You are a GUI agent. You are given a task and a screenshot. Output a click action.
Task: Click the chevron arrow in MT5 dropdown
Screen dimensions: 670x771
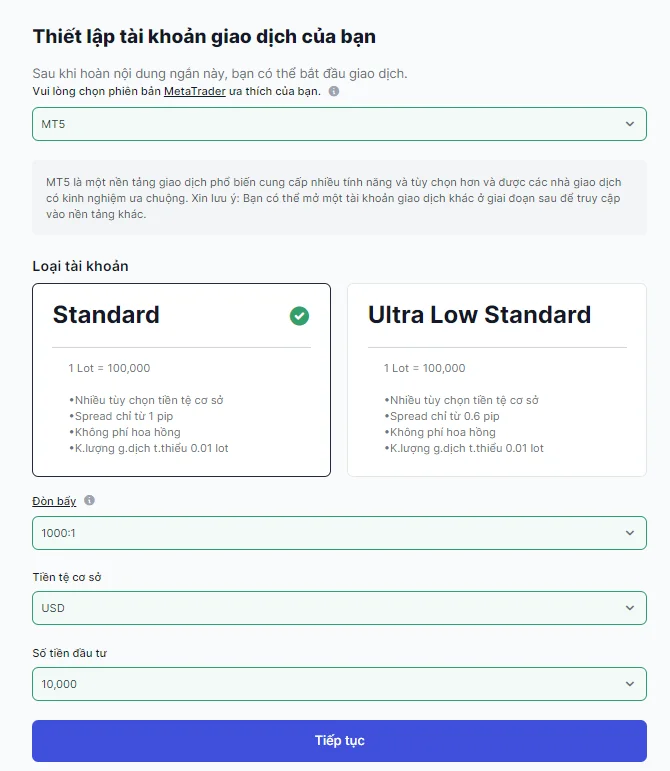(630, 124)
